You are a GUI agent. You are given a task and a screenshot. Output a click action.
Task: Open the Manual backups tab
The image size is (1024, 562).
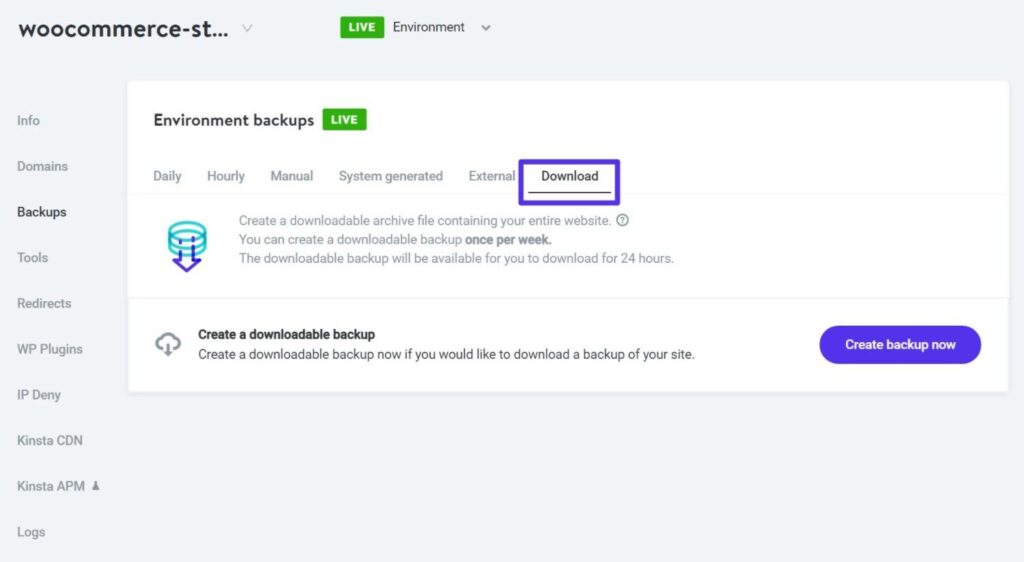[x=291, y=176]
